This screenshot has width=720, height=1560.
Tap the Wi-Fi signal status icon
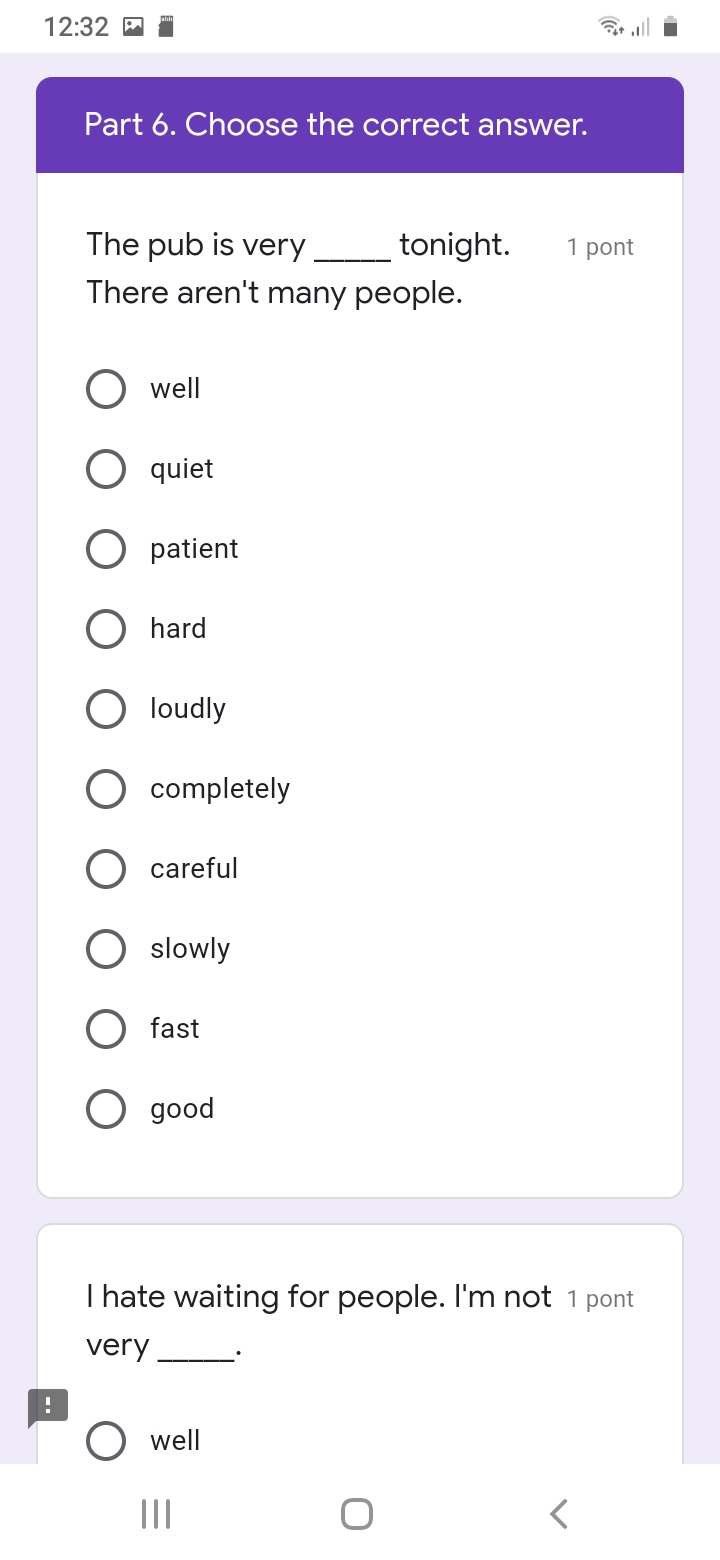[x=609, y=27]
